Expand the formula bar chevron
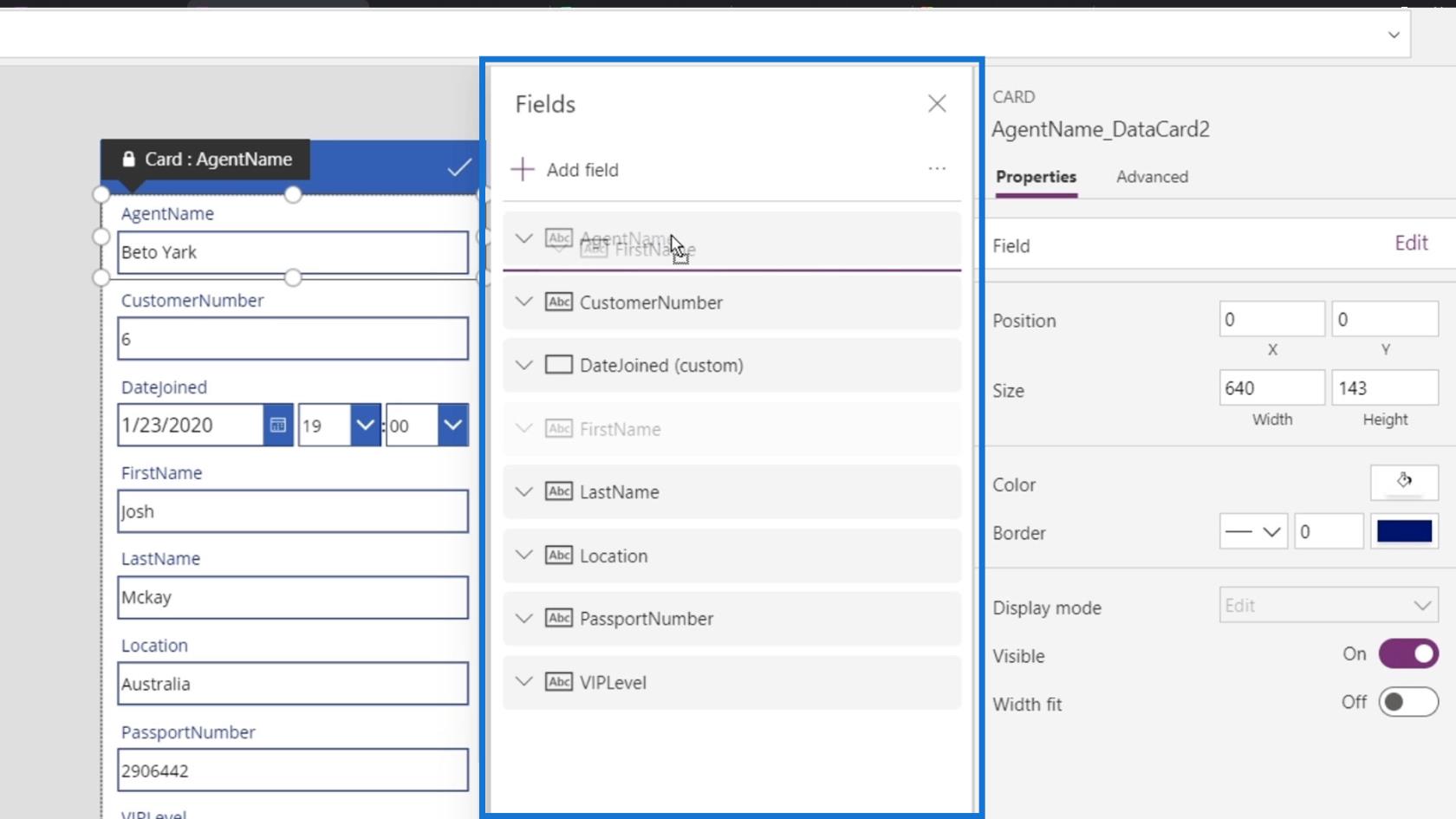 (x=1394, y=36)
